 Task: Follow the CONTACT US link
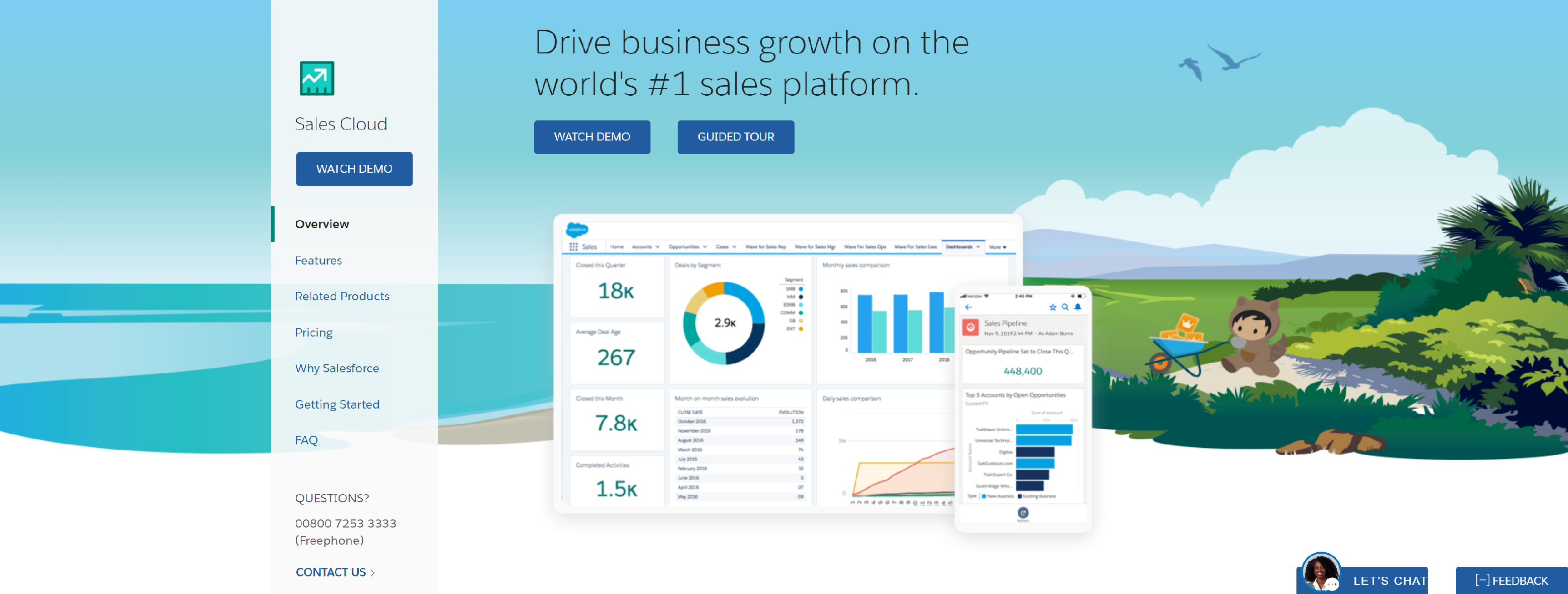(x=335, y=572)
